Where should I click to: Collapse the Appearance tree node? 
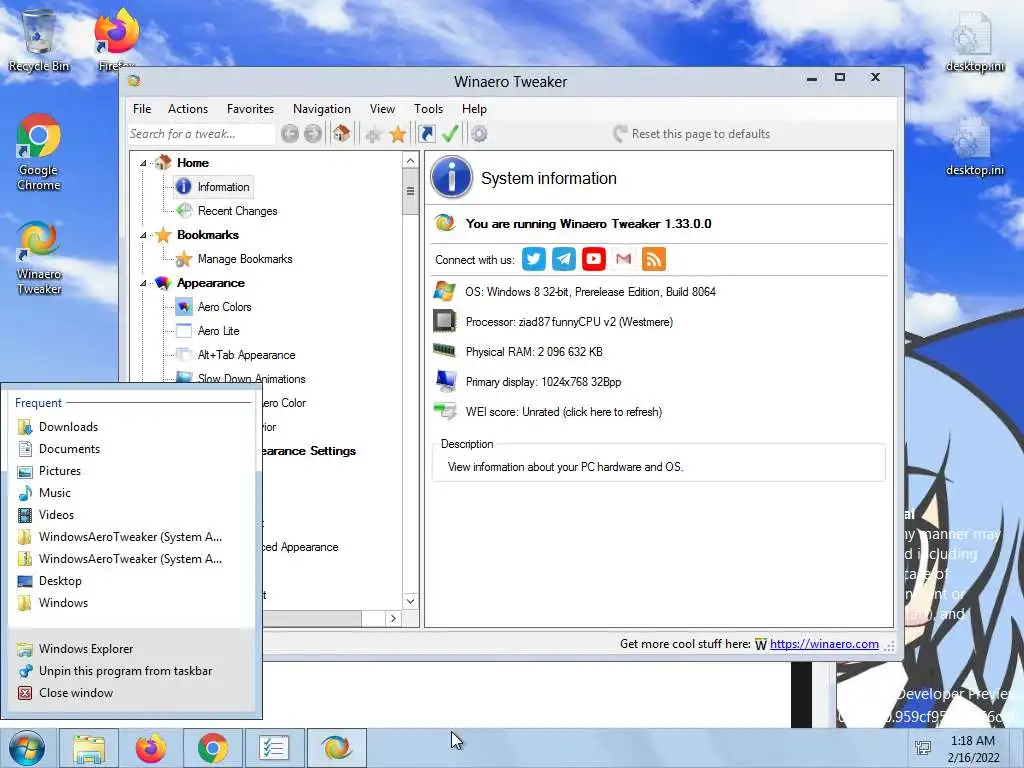tap(143, 283)
